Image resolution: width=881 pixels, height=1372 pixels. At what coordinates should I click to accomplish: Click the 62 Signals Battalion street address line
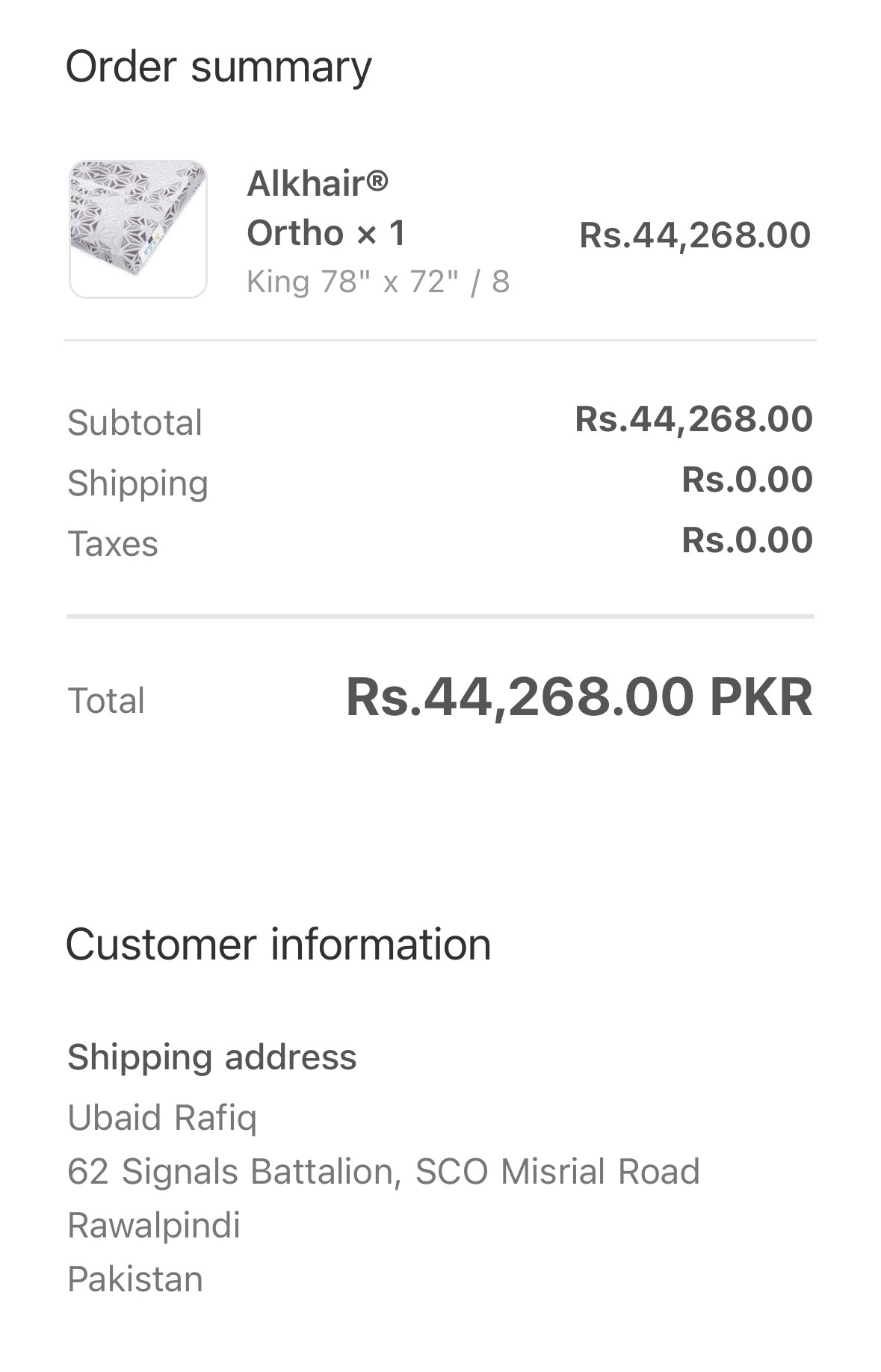coord(383,1171)
